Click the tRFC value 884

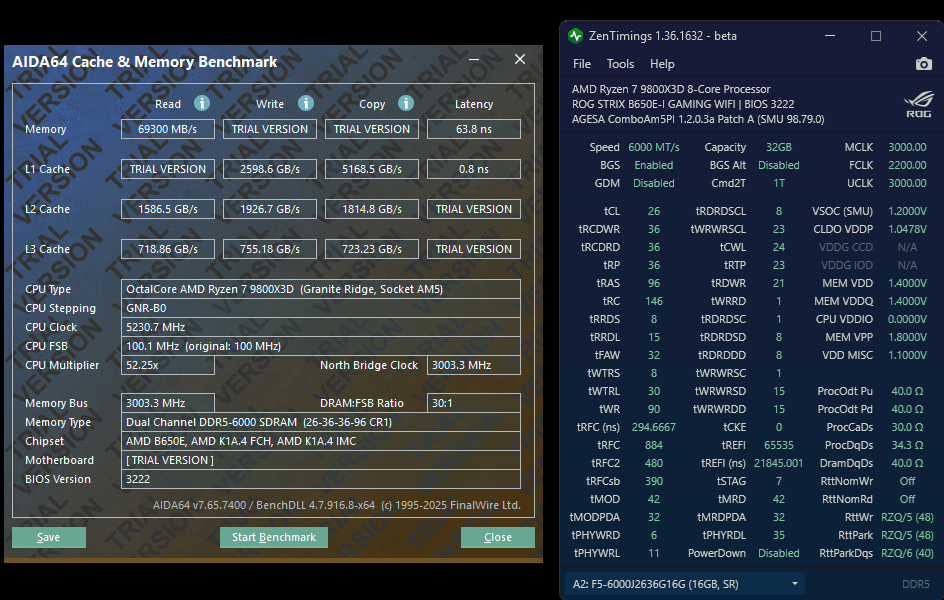[x=654, y=445]
